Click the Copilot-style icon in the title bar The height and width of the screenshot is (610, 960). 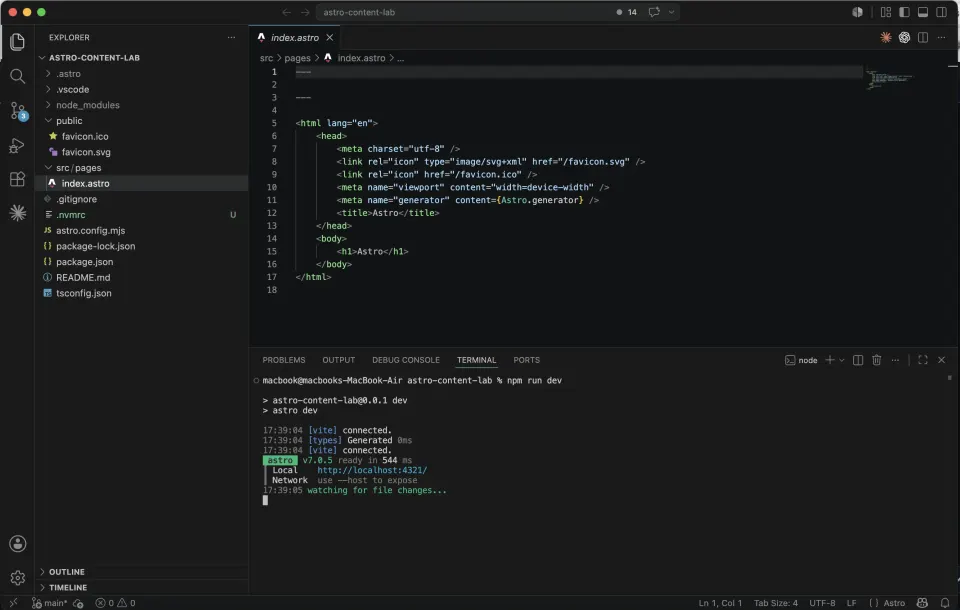click(857, 12)
